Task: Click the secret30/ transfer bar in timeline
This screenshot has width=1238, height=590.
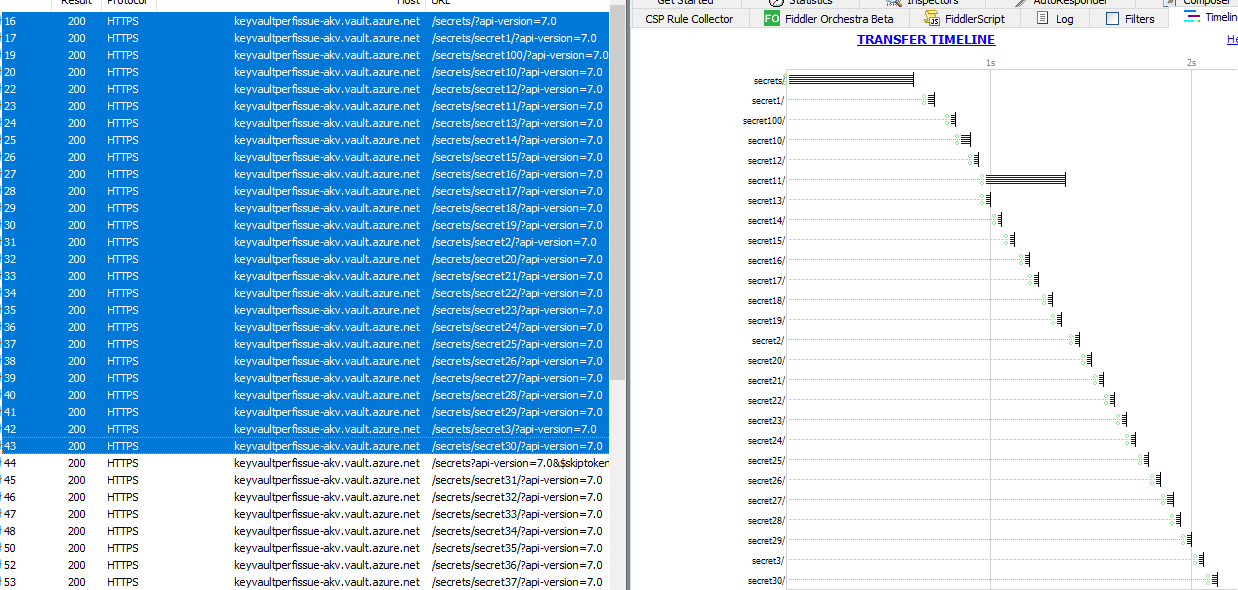Action: (x=1214, y=580)
